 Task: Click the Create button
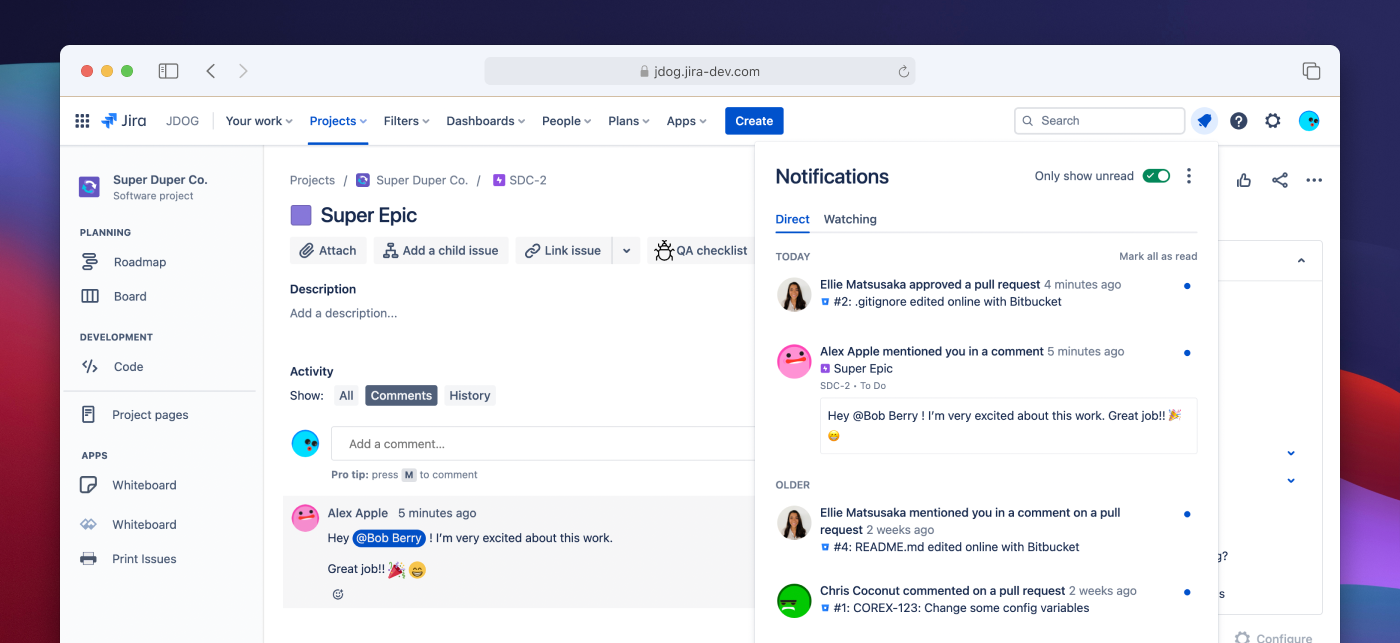tap(754, 120)
